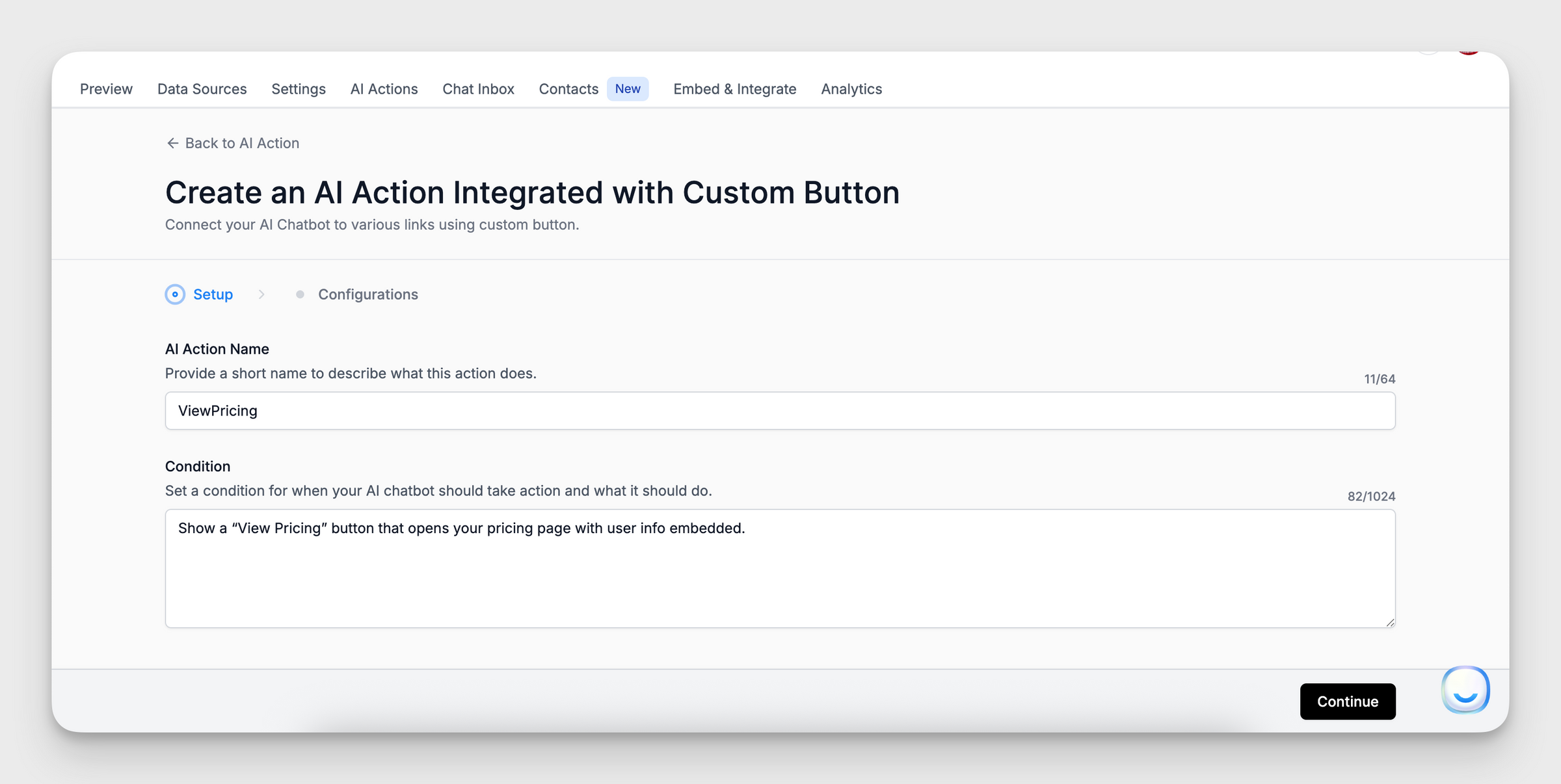This screenshot has height=784, width=1561.
Task: Open the Embed & Integrate tab
Action: (x=735, y=89)
